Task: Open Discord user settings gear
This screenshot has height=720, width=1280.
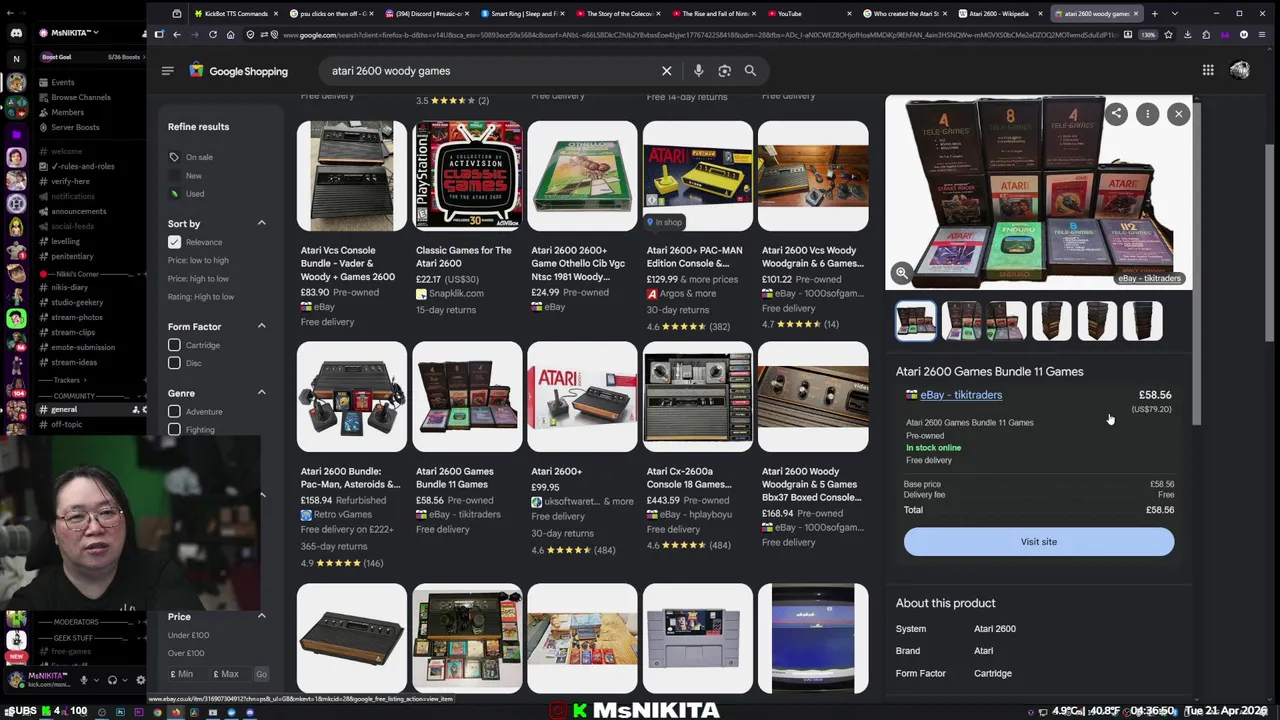Action: point(140,680)
